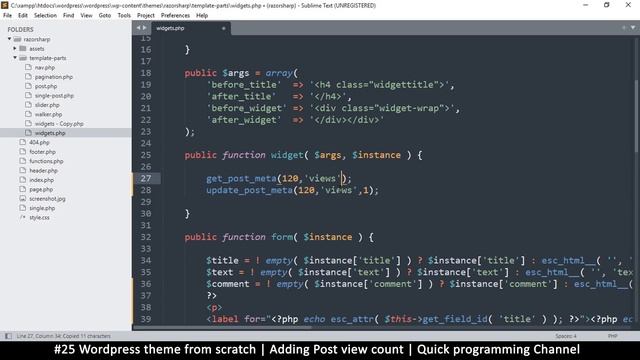The width and height of the screenshot is (640, 360).
Task: Click Sublime Text app icon in title bar
Action: (x=5, y=5)
